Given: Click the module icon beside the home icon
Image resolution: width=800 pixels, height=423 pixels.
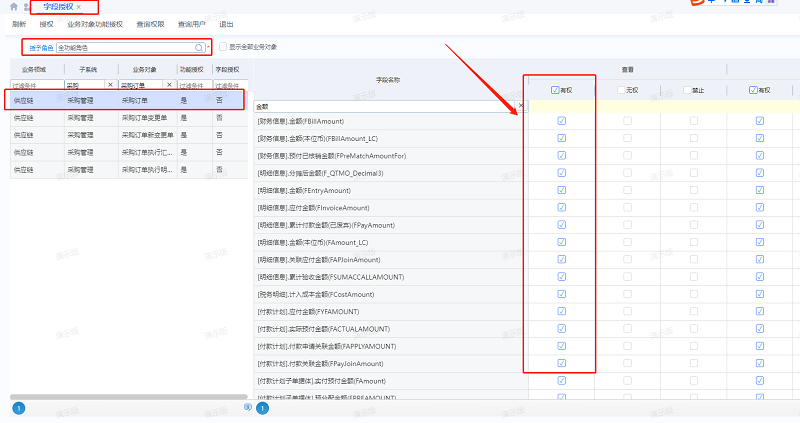Looking at the screenshot, I should tap(25, 7).
